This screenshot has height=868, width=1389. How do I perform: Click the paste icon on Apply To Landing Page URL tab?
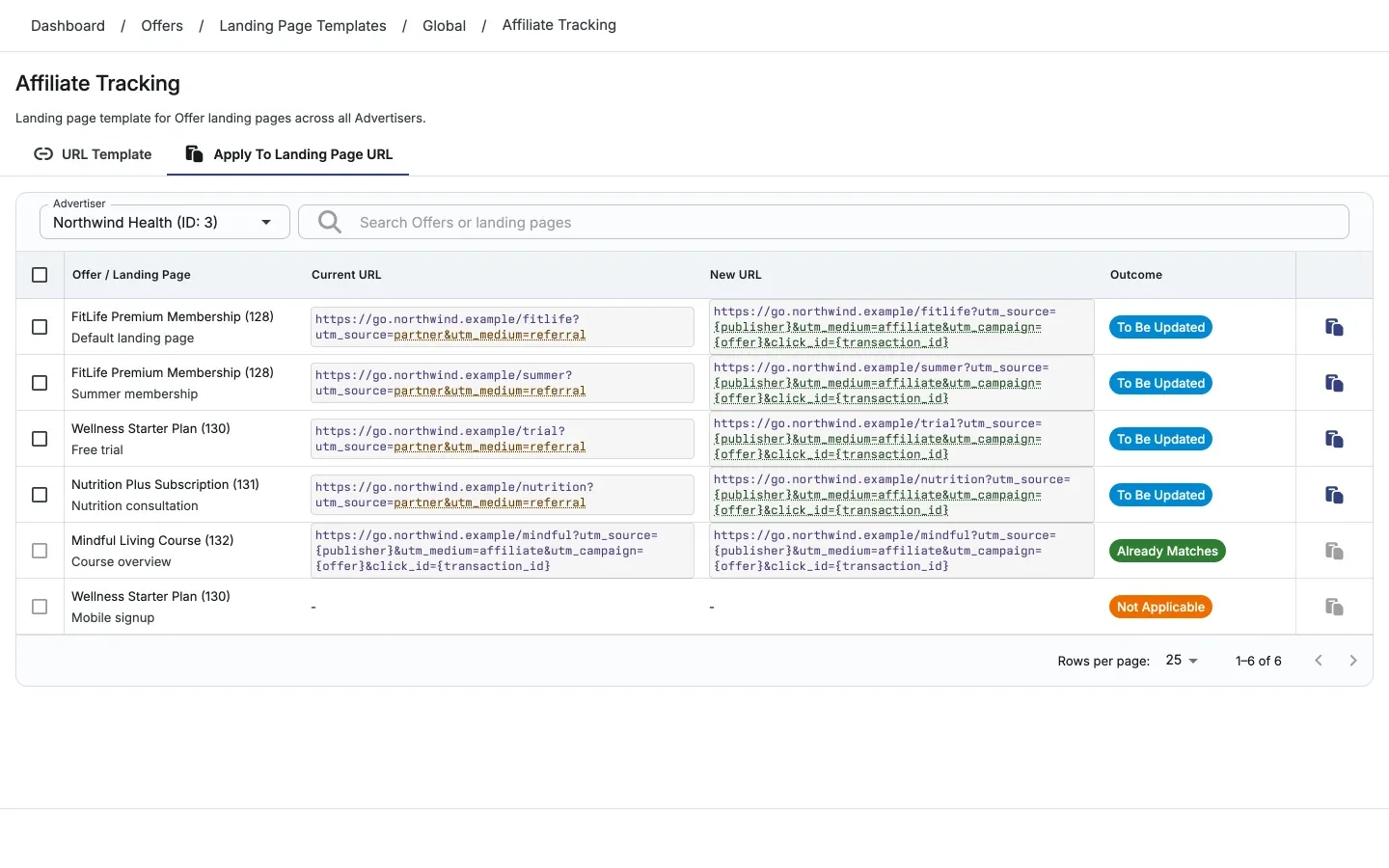(x=194, y=154)
